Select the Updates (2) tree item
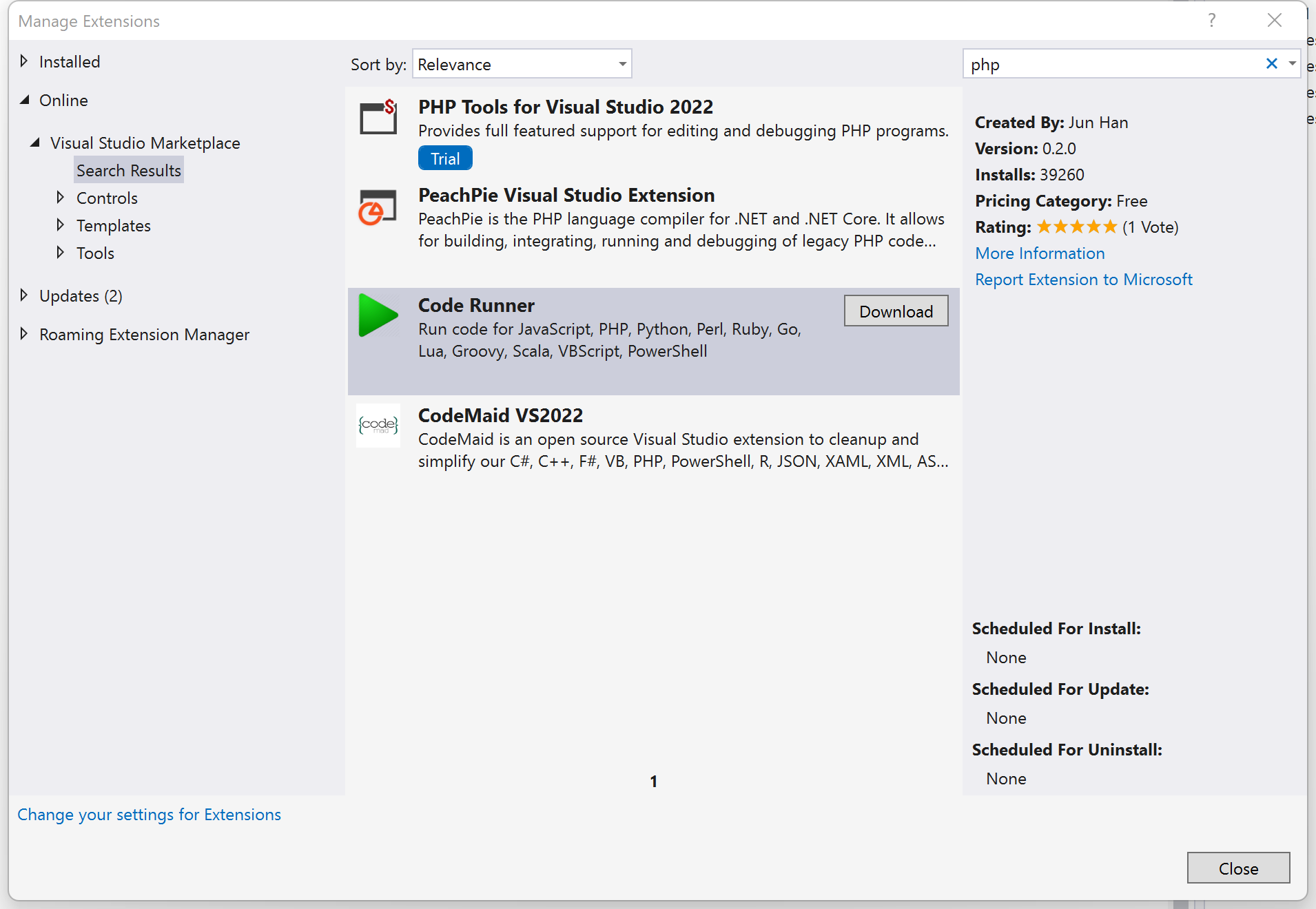The width and height of the screenshot is (1316, 909). tap(81, 295)
